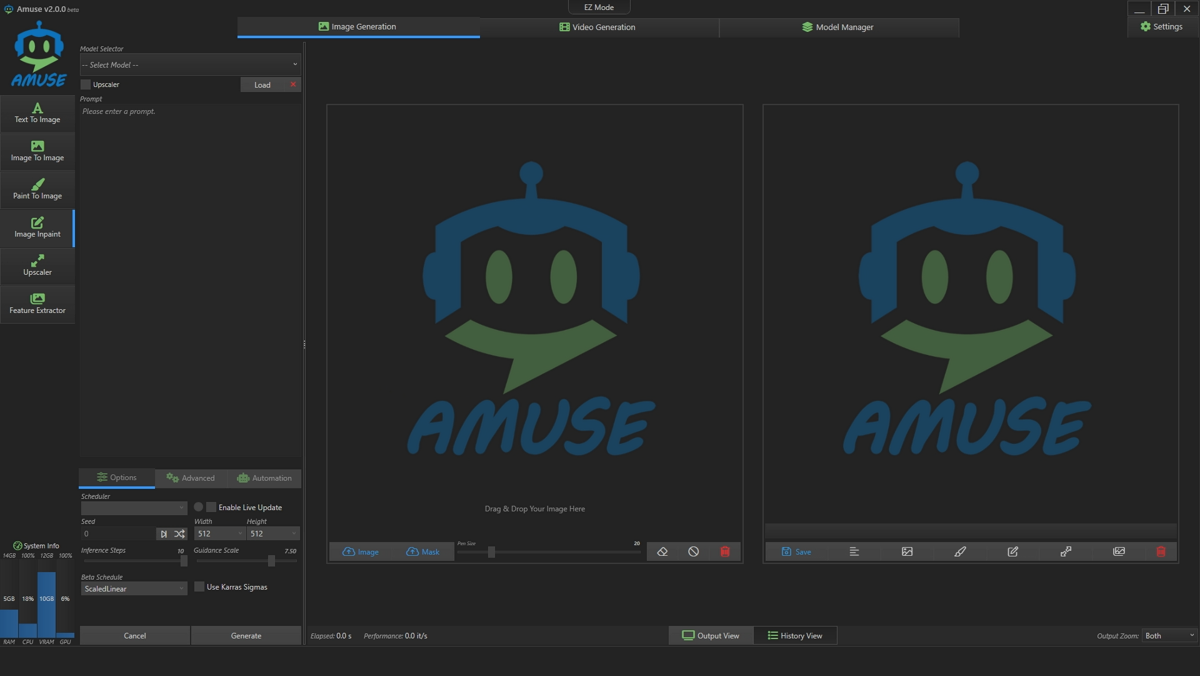The height and width of the screenshot is (676, 1200).
Task: Adjust the Pen Size slider
Action: pyautogui.click(x=490, y=551)
